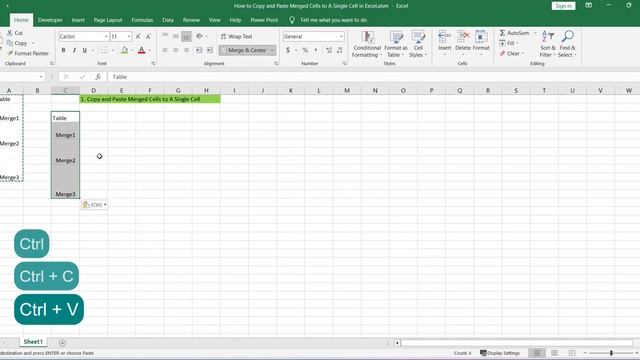Click the Increase Indent icon
This screenshot has width=640, height=360.
coord(209,50)
